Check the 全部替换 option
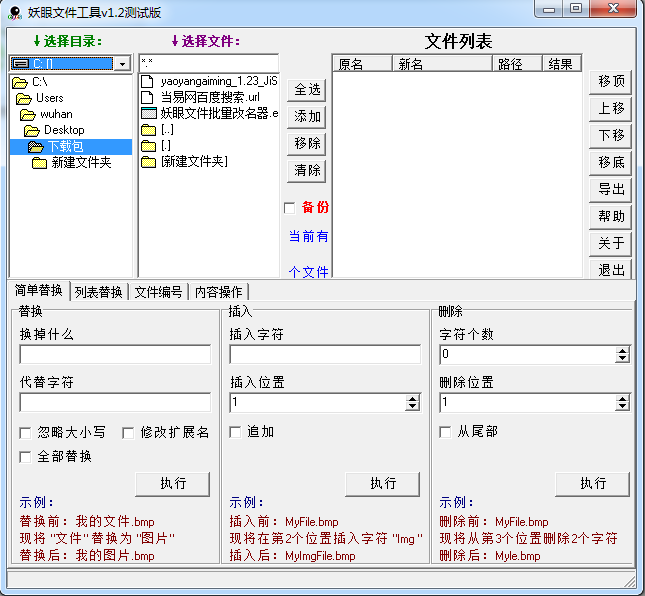 (26, 457)
